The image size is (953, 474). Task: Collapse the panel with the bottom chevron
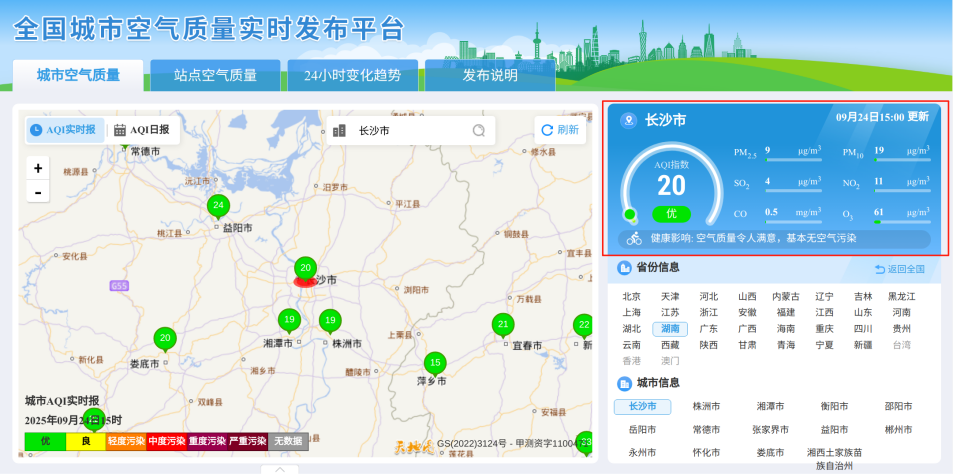280,468
